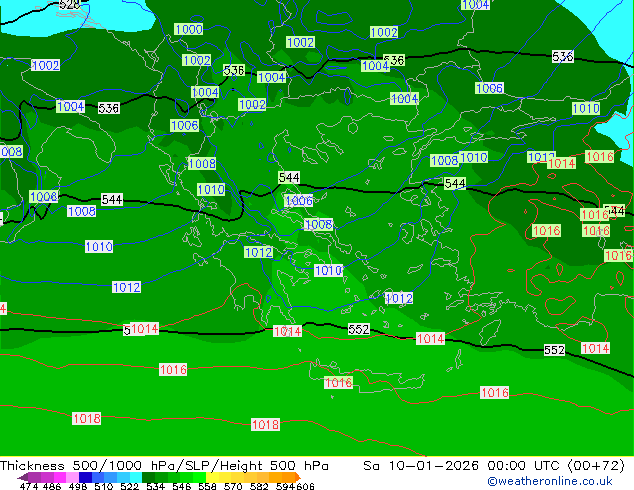
Task: Click the legend value '486'
Action: [x=52, y=486]
